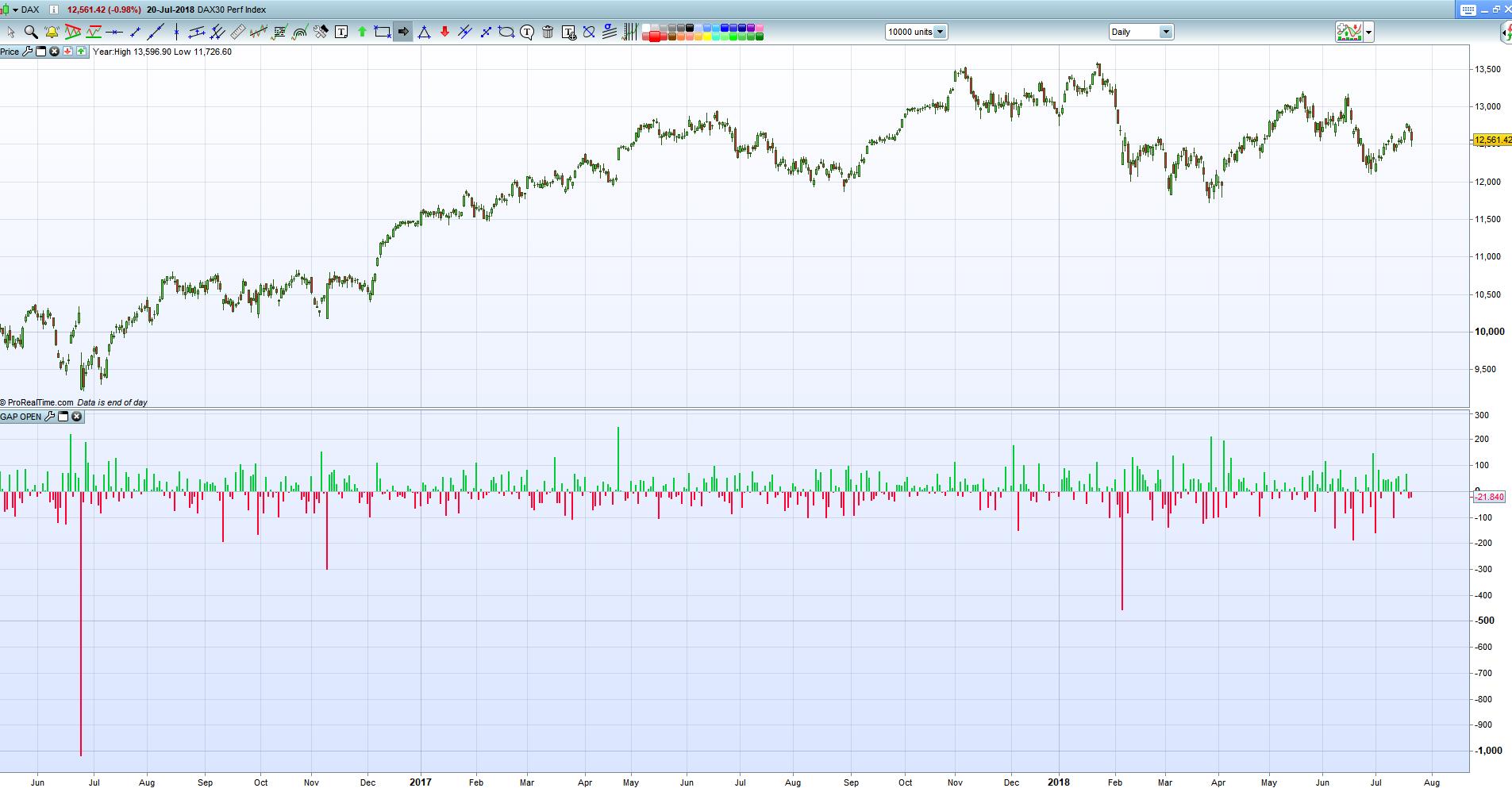Select the Fibonacci arcs tool
The height and width of the screenshot is (788, 1512).
300,33
